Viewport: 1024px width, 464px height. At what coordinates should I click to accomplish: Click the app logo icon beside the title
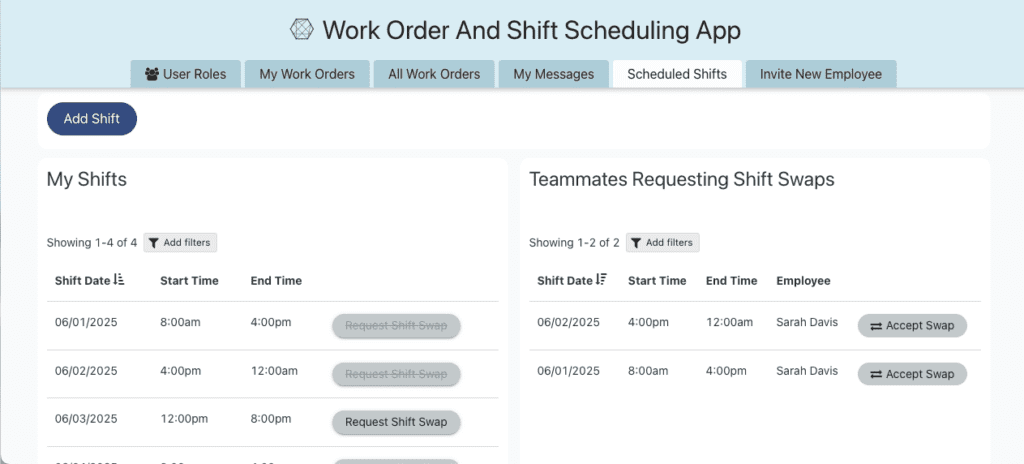[x=301, y=30]
